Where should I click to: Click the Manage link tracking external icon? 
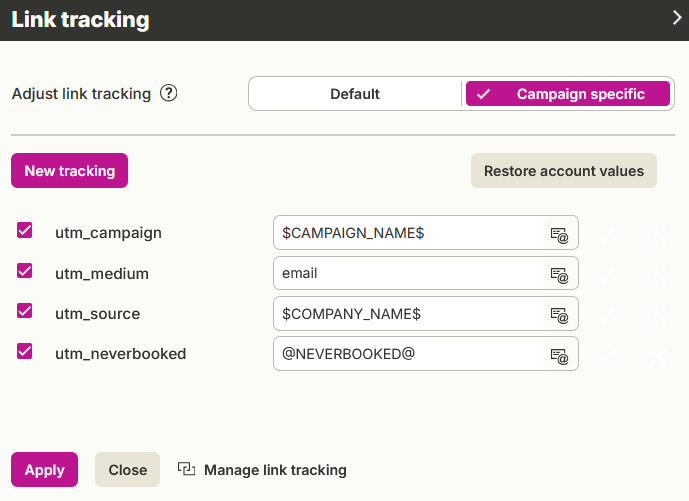(186, 469)
